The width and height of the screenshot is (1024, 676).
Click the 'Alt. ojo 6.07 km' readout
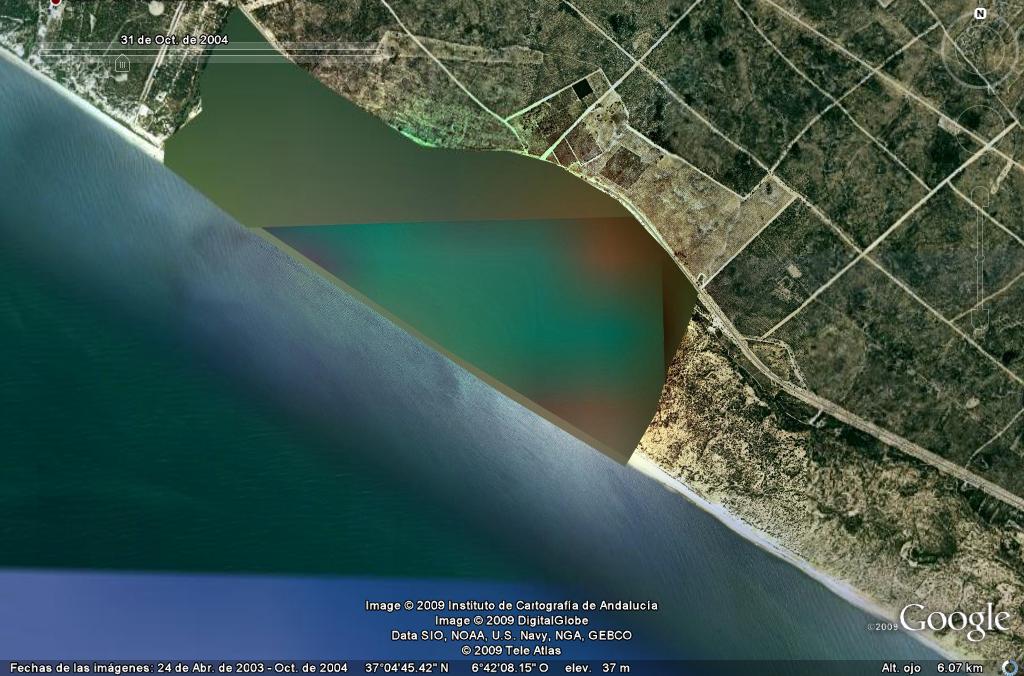click(931, 668)
